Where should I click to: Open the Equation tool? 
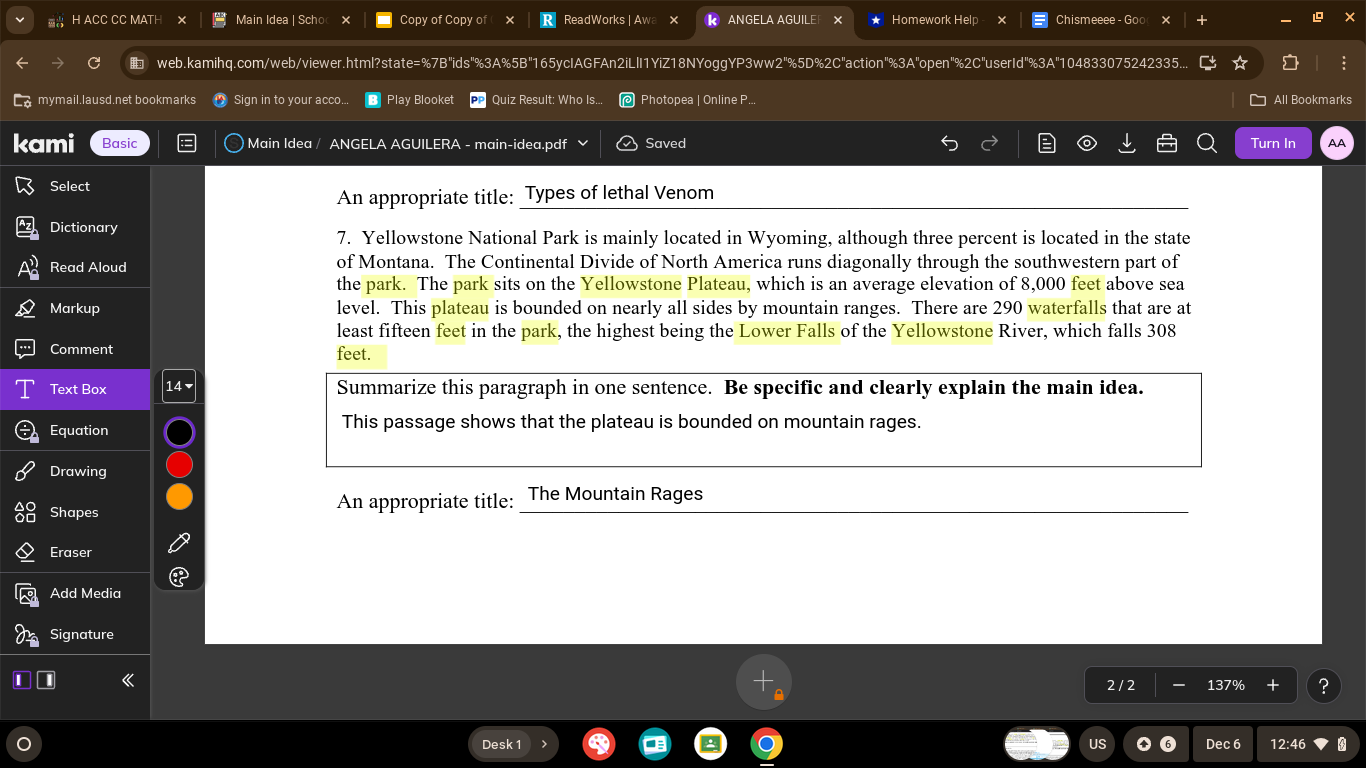click(x=79, y=430)
